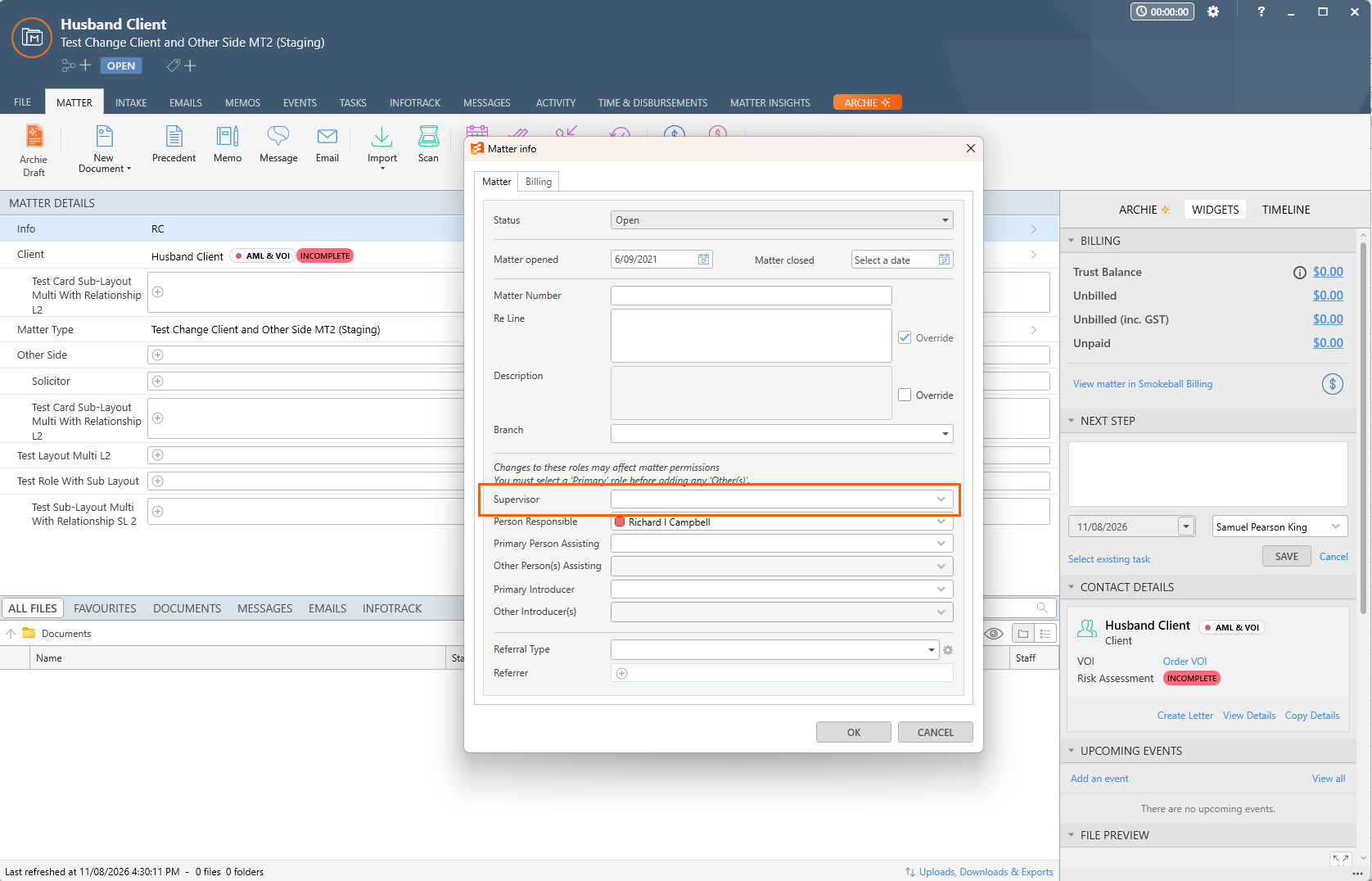Screen dimensions: 1372x881
Task: Toggle file preview eye icon
Action: tap(994, 634)
